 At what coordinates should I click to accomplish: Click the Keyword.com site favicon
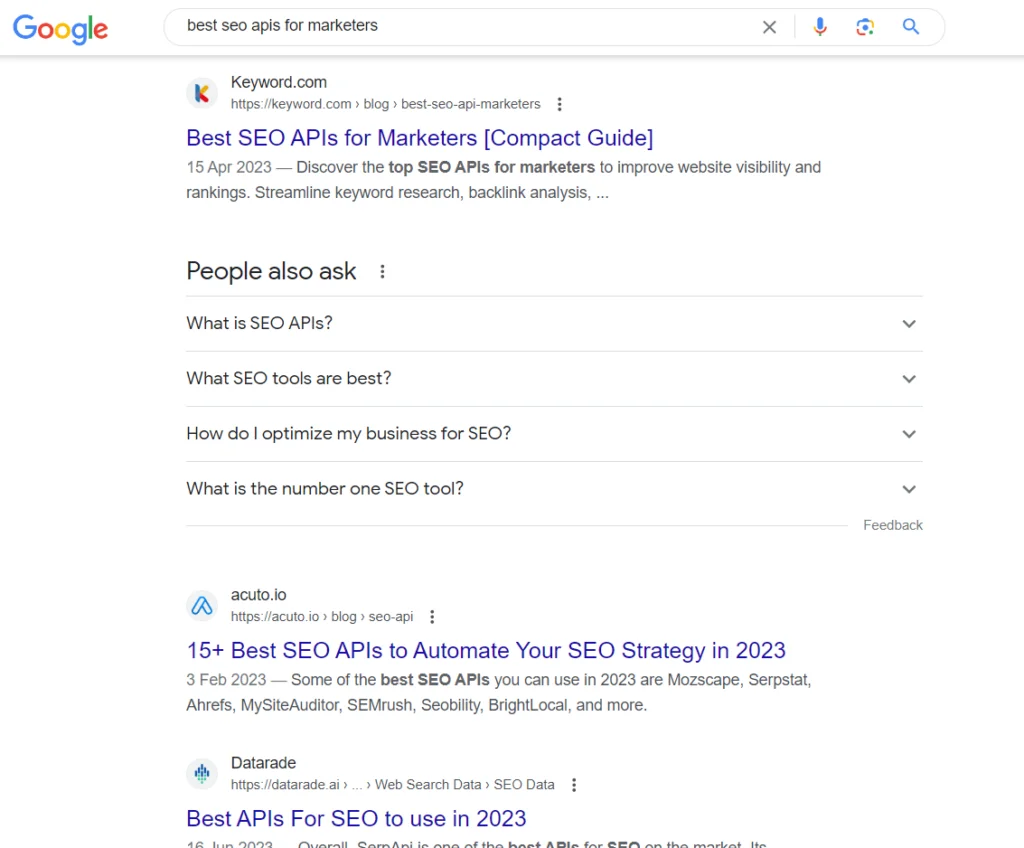[202, 92]
